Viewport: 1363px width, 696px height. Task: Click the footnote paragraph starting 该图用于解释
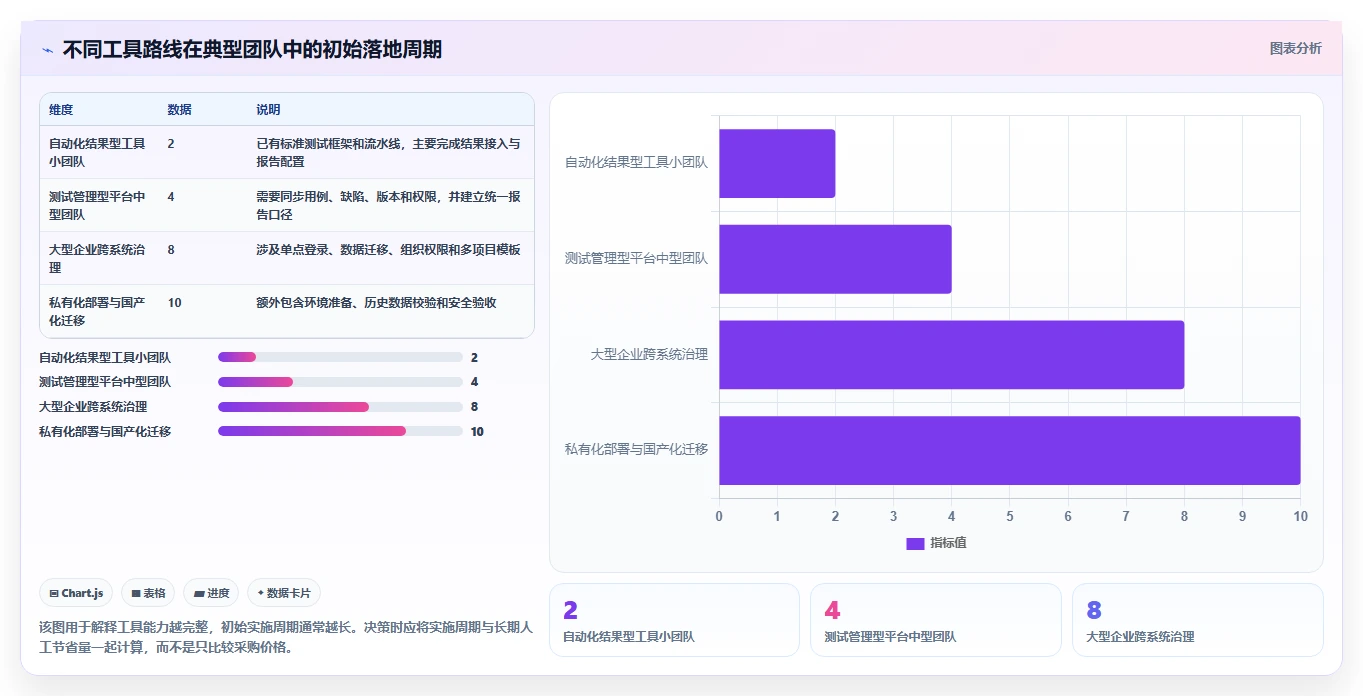[286, 637]
